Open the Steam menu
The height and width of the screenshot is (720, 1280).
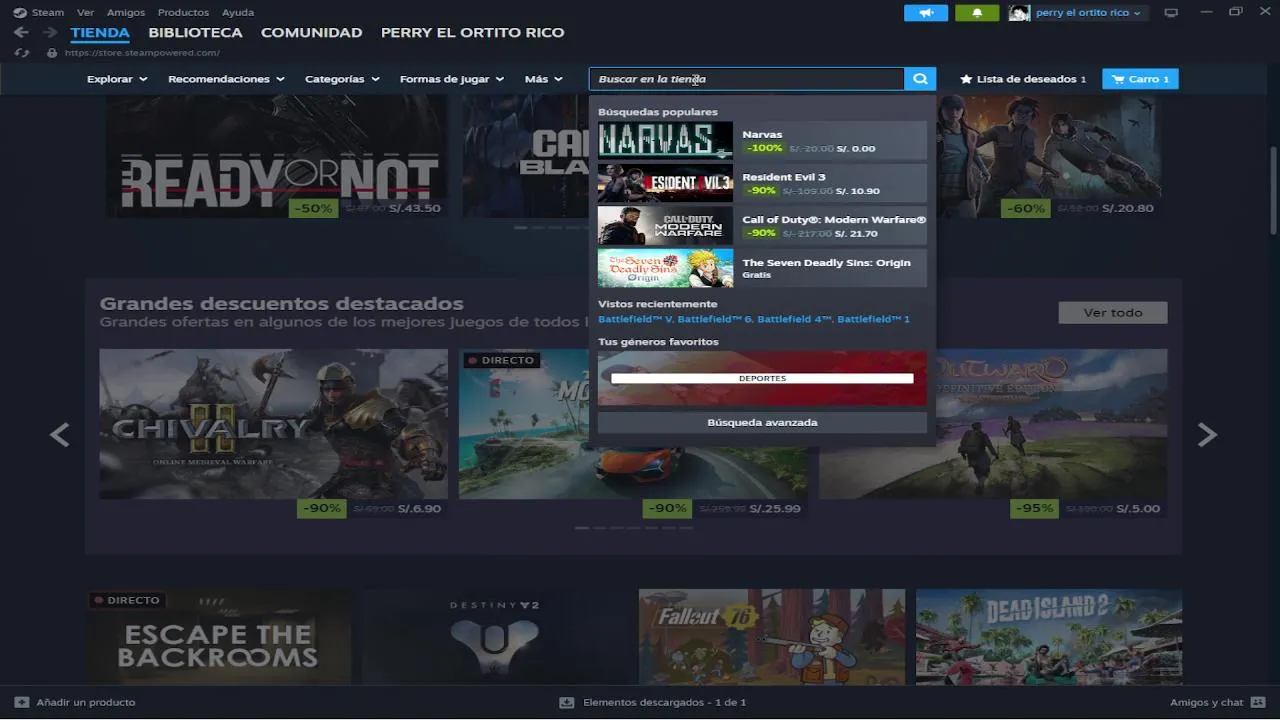point(47,13)
